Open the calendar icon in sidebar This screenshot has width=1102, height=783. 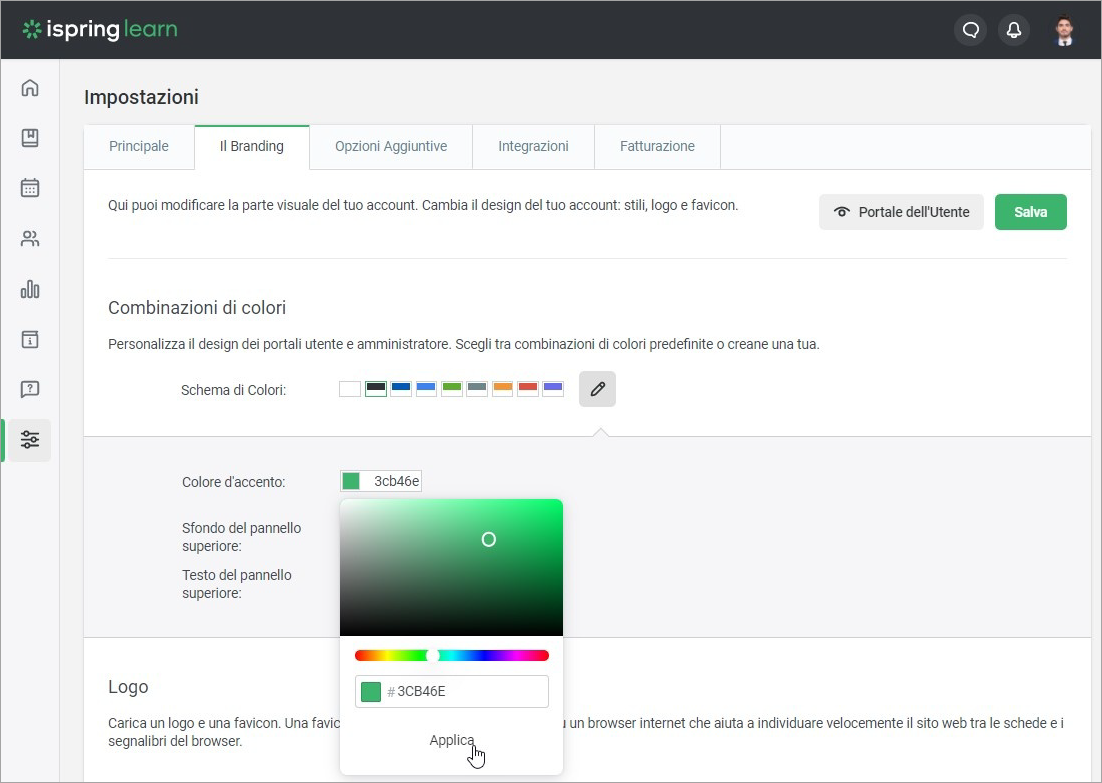tap(30, 188)
